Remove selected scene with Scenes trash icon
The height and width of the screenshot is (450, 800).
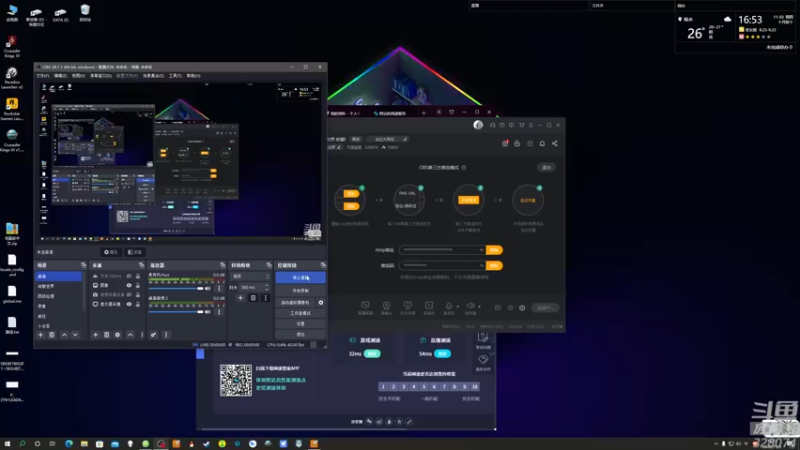(52, 335)
